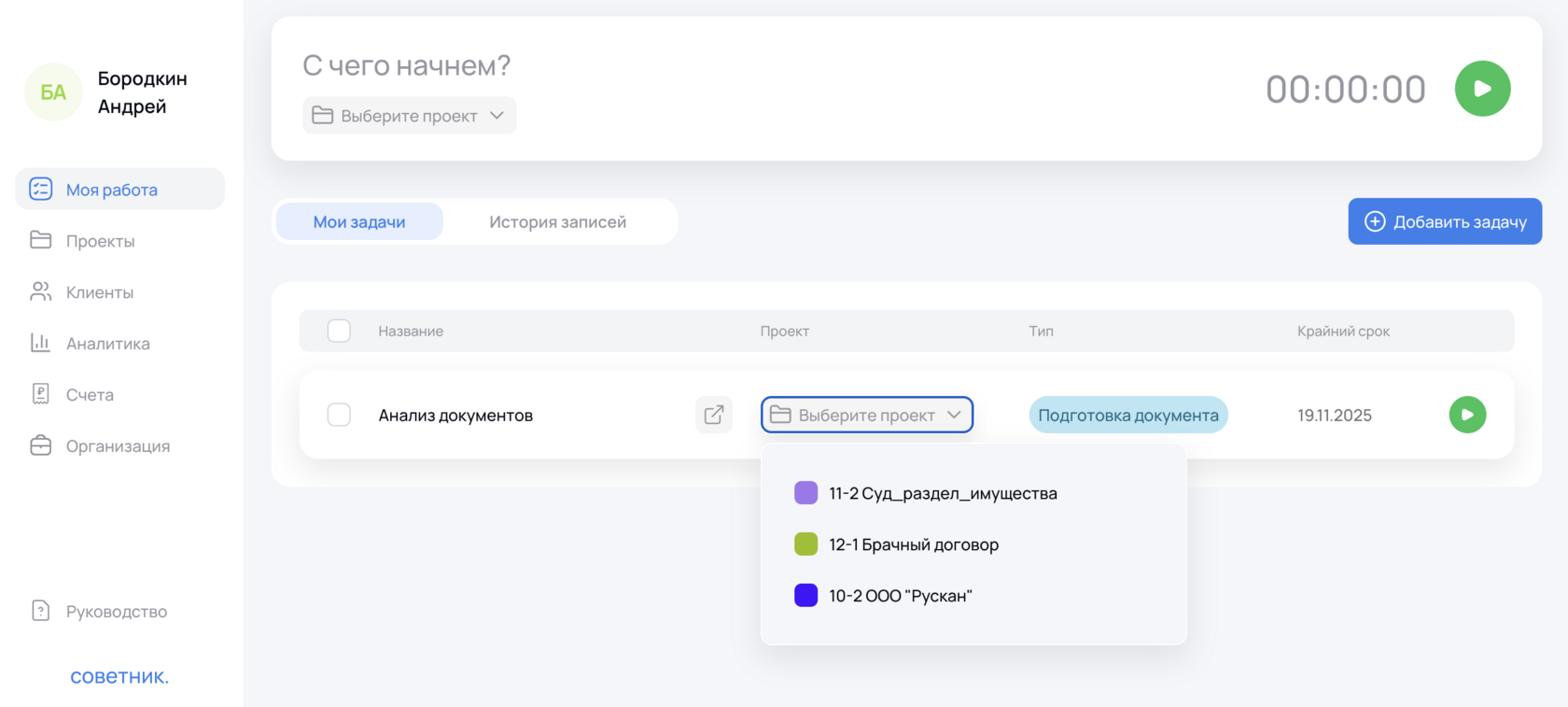1568x707 pixels.
Task: Start the main timer with green play button
Action: (x=1482, y=89)
